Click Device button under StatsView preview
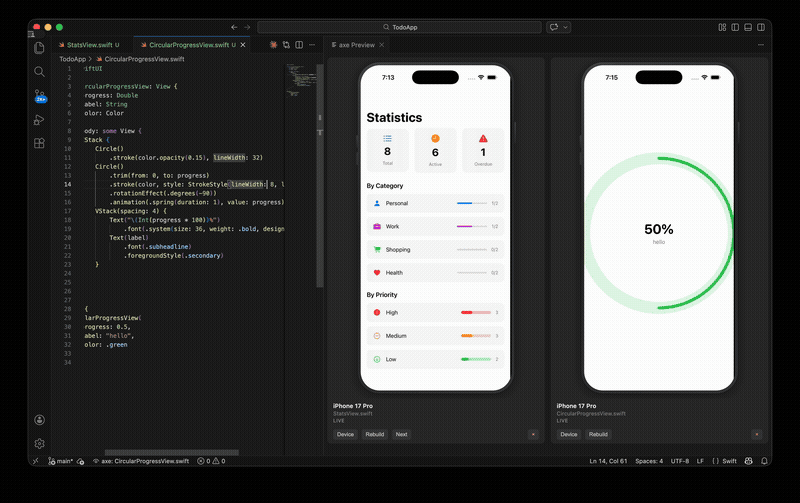The image size is (800, 503). pyautogui.click(x=345, y=434)
